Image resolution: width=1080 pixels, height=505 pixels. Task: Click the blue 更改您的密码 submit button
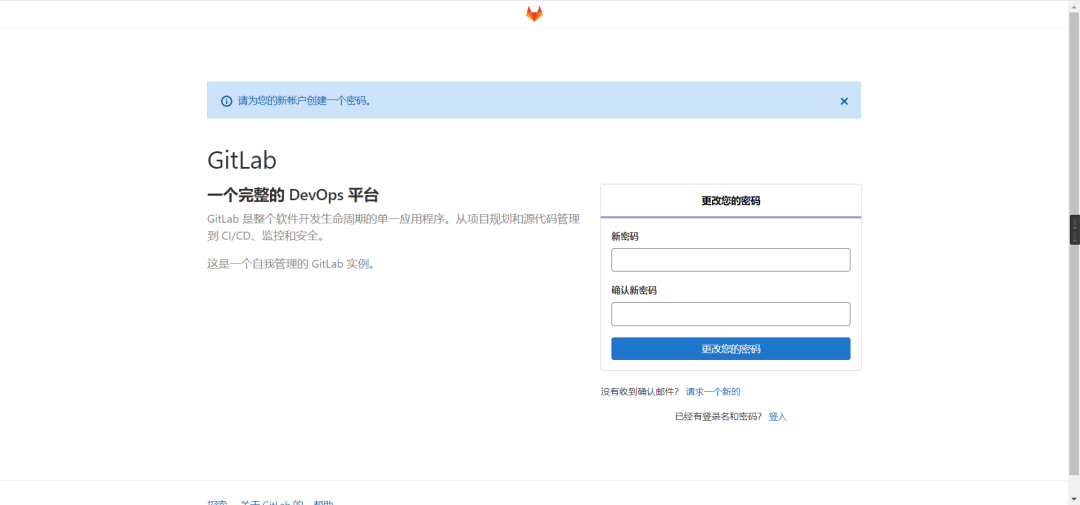pyautogui.click(x=731, y=349)
